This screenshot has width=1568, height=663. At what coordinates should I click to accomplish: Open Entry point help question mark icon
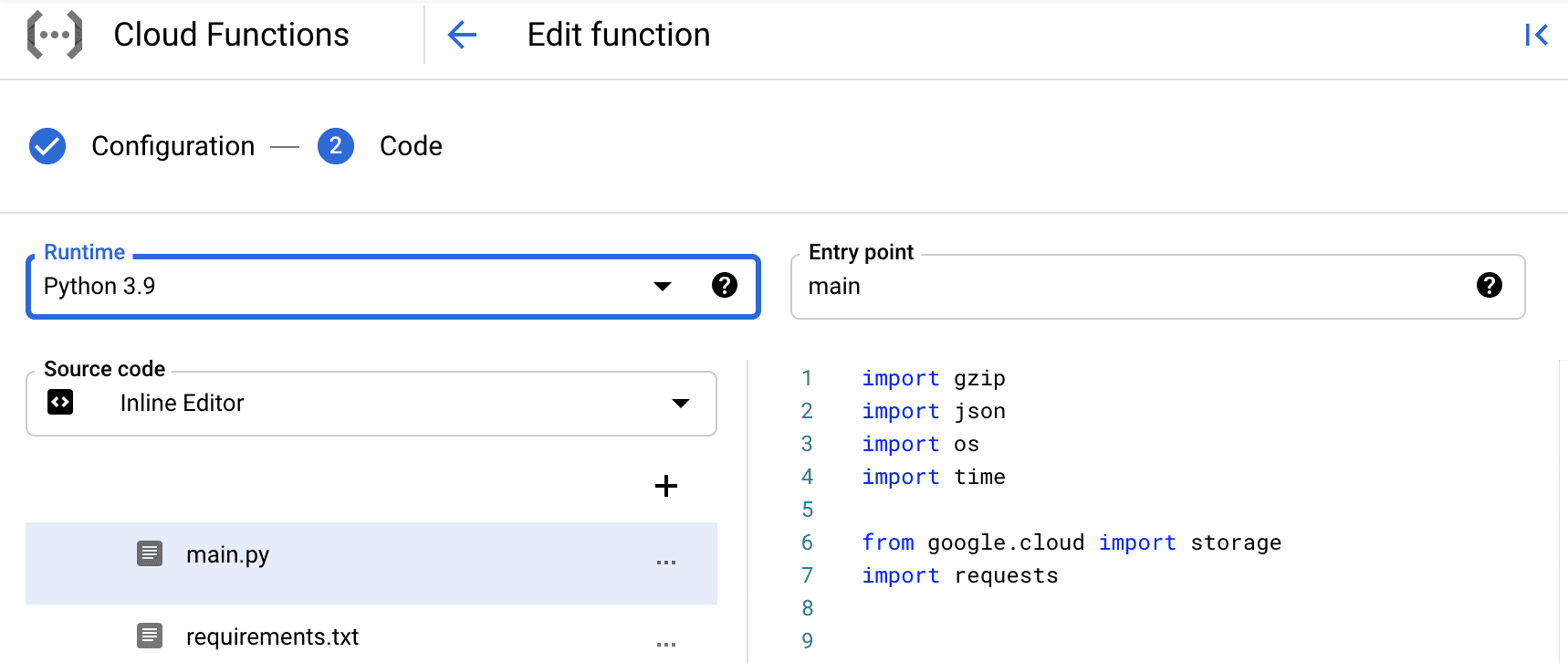(1489, 286)
